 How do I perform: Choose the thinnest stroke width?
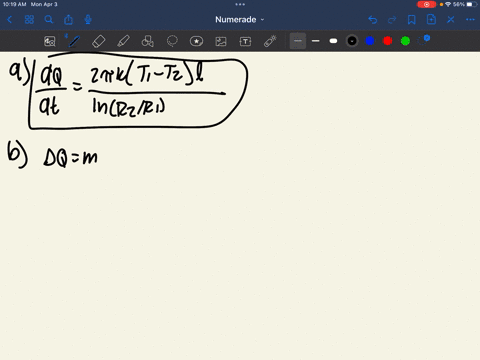[x=298, y=41]
